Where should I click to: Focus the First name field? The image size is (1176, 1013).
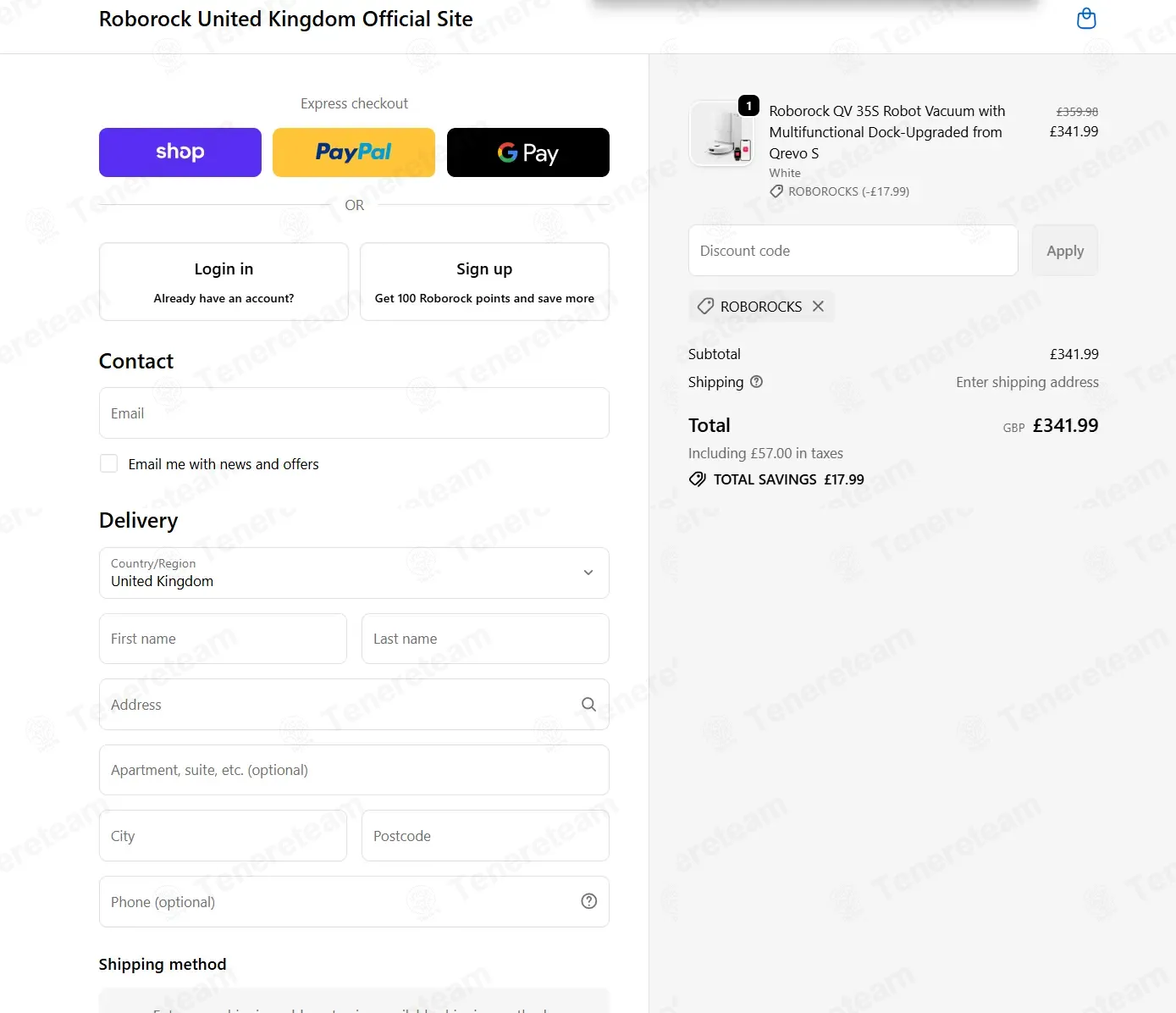click(223, 639)
